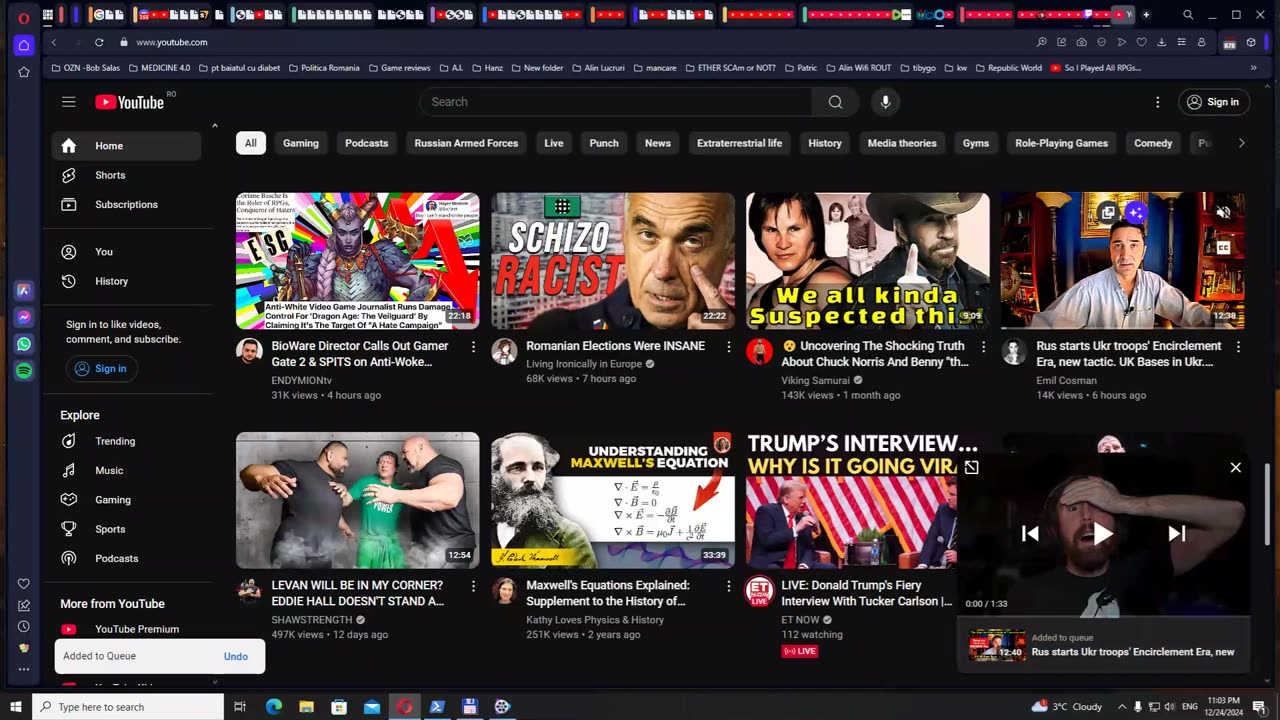Viewport: 1280px width, 720px height.
Task: Click the top-right Sign in button
Action: (1213, 102)
